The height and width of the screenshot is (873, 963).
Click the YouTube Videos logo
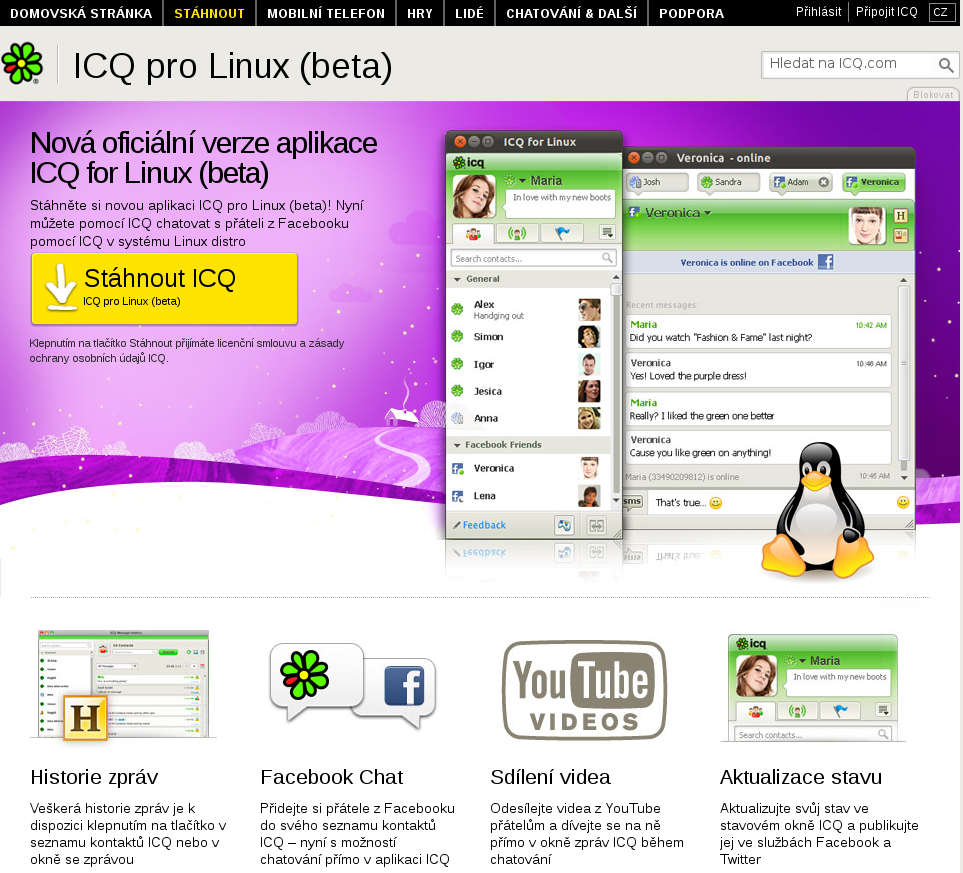pyautogui.click(x=584, y=687)
